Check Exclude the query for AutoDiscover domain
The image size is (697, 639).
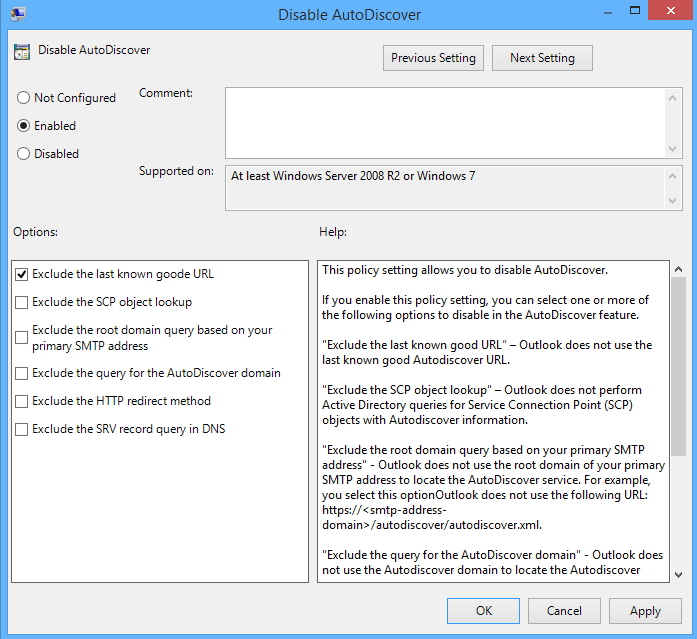pos(21,373)
